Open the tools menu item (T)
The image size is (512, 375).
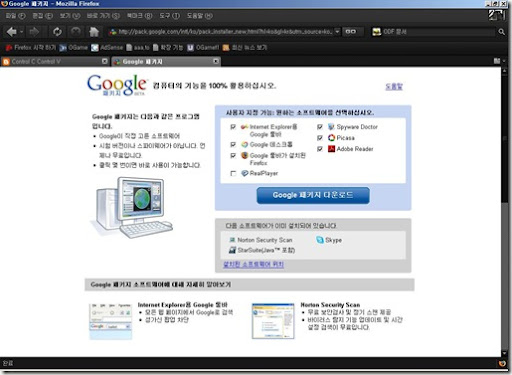coord(169,16)
